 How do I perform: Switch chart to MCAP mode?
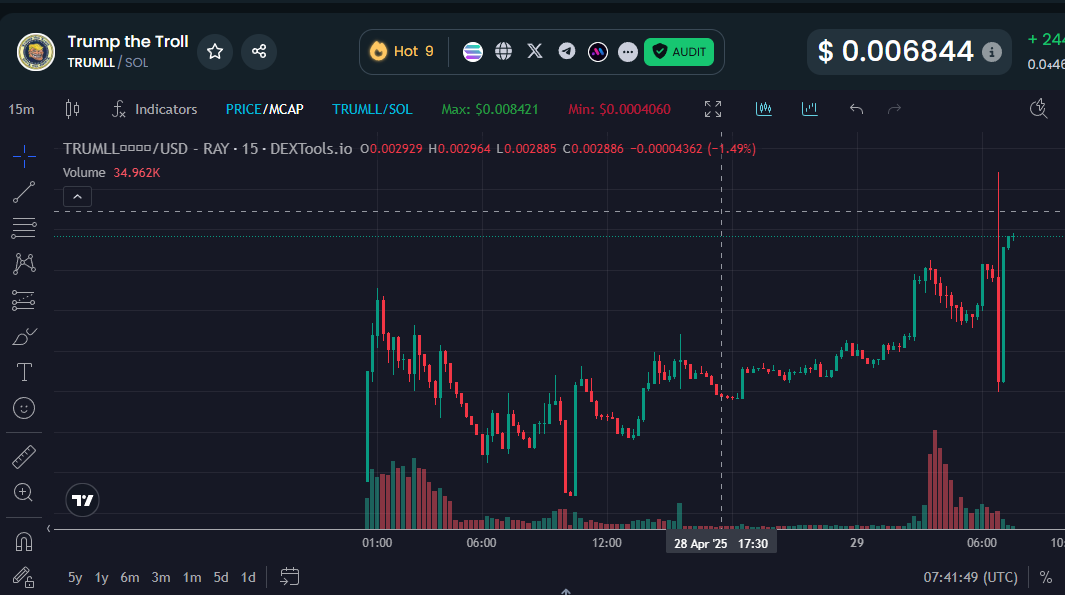coord(285,109)
